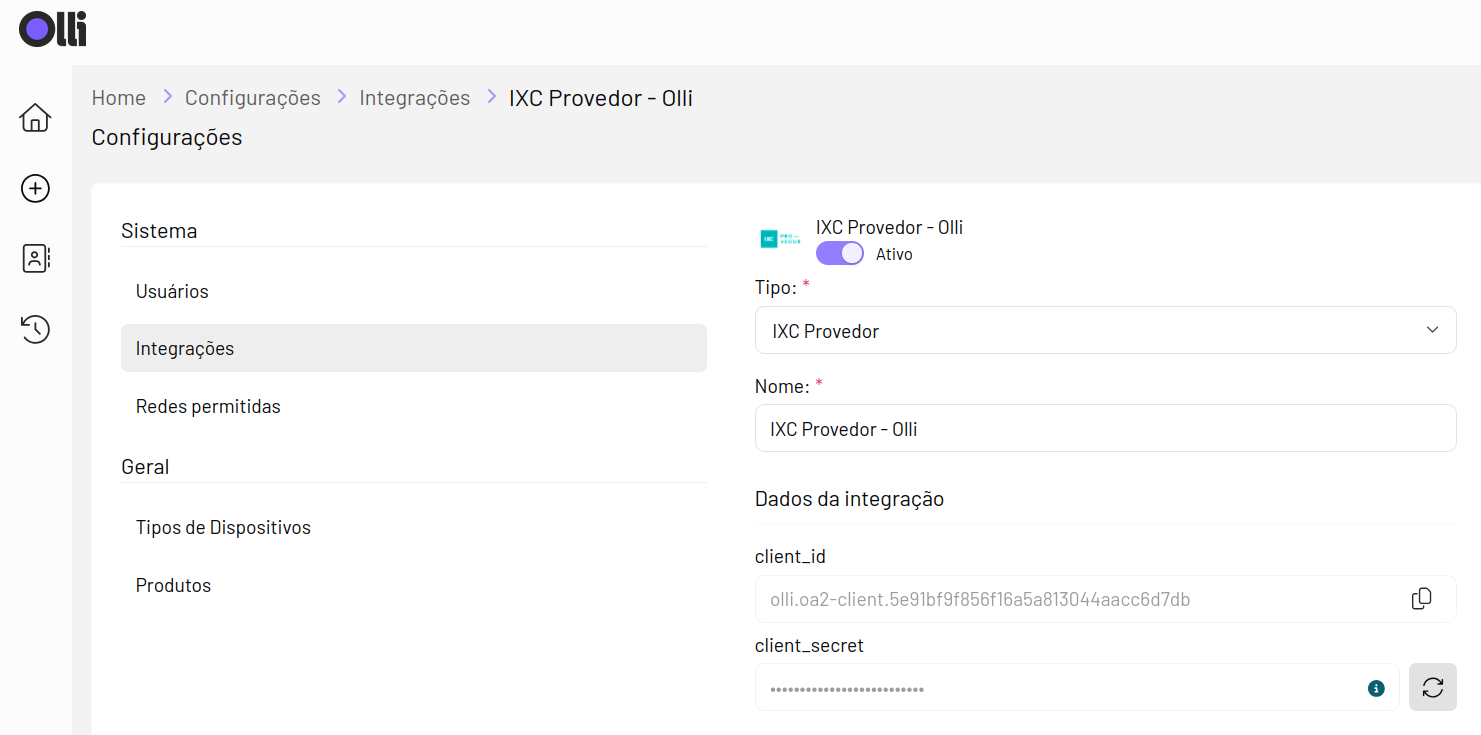Screen dimensions: 1481x735
Task: Open the Home icon in sidebar
Action: [x=35, y=117]
